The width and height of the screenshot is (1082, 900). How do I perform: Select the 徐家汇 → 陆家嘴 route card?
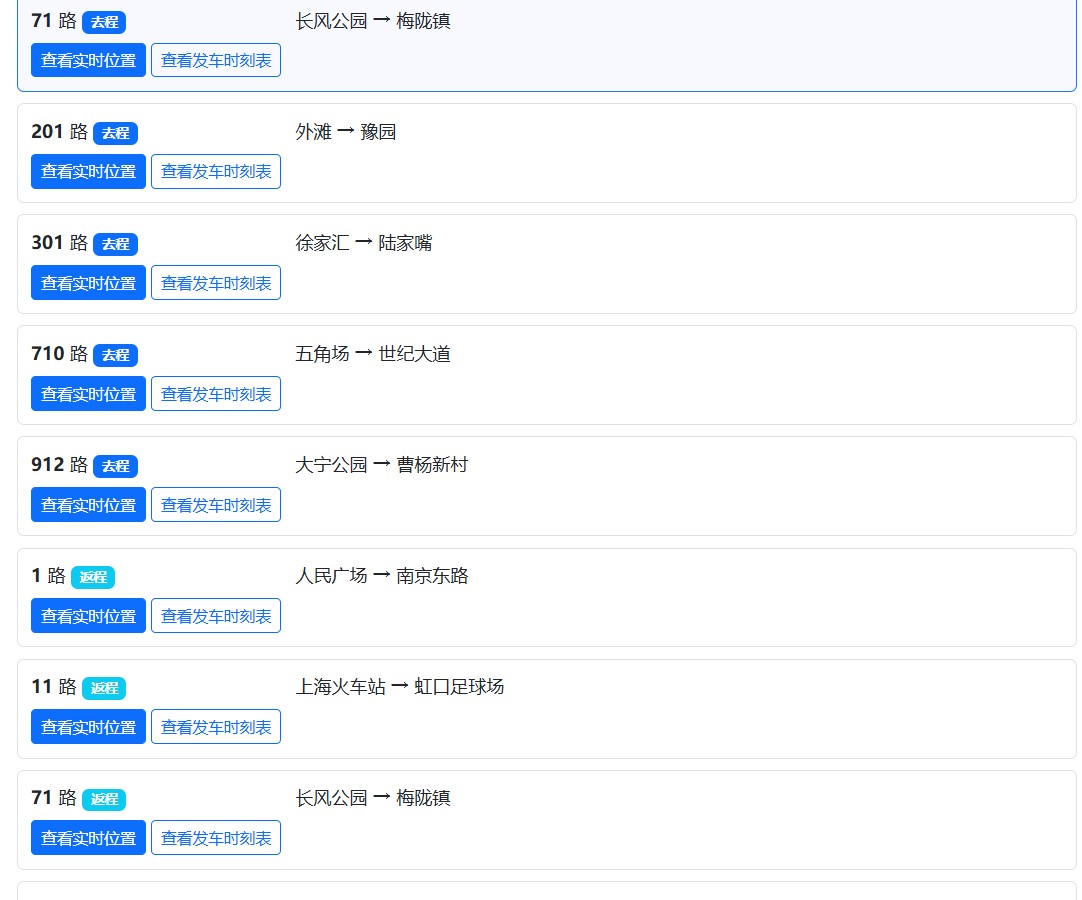coord(547,264)
